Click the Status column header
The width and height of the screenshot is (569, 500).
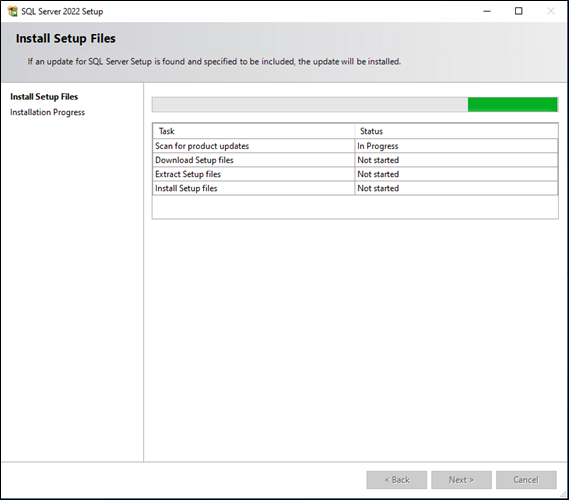[456, 131]
